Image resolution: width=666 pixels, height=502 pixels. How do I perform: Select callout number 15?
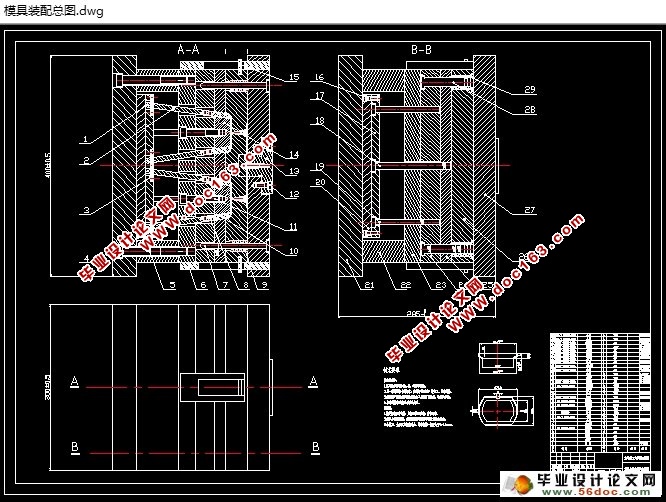[294, 77]
